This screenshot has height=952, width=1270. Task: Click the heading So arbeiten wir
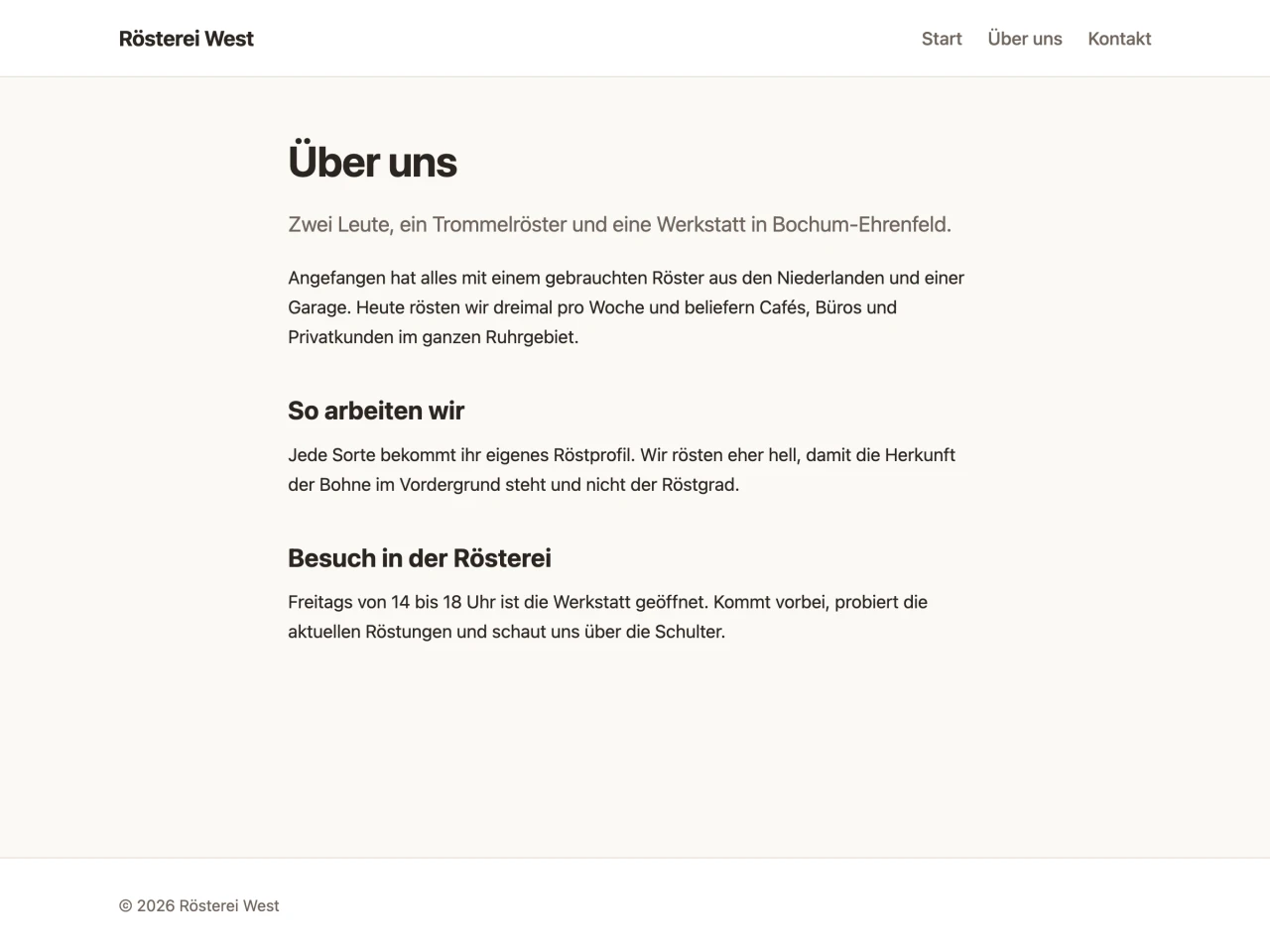tap(376, 411)
